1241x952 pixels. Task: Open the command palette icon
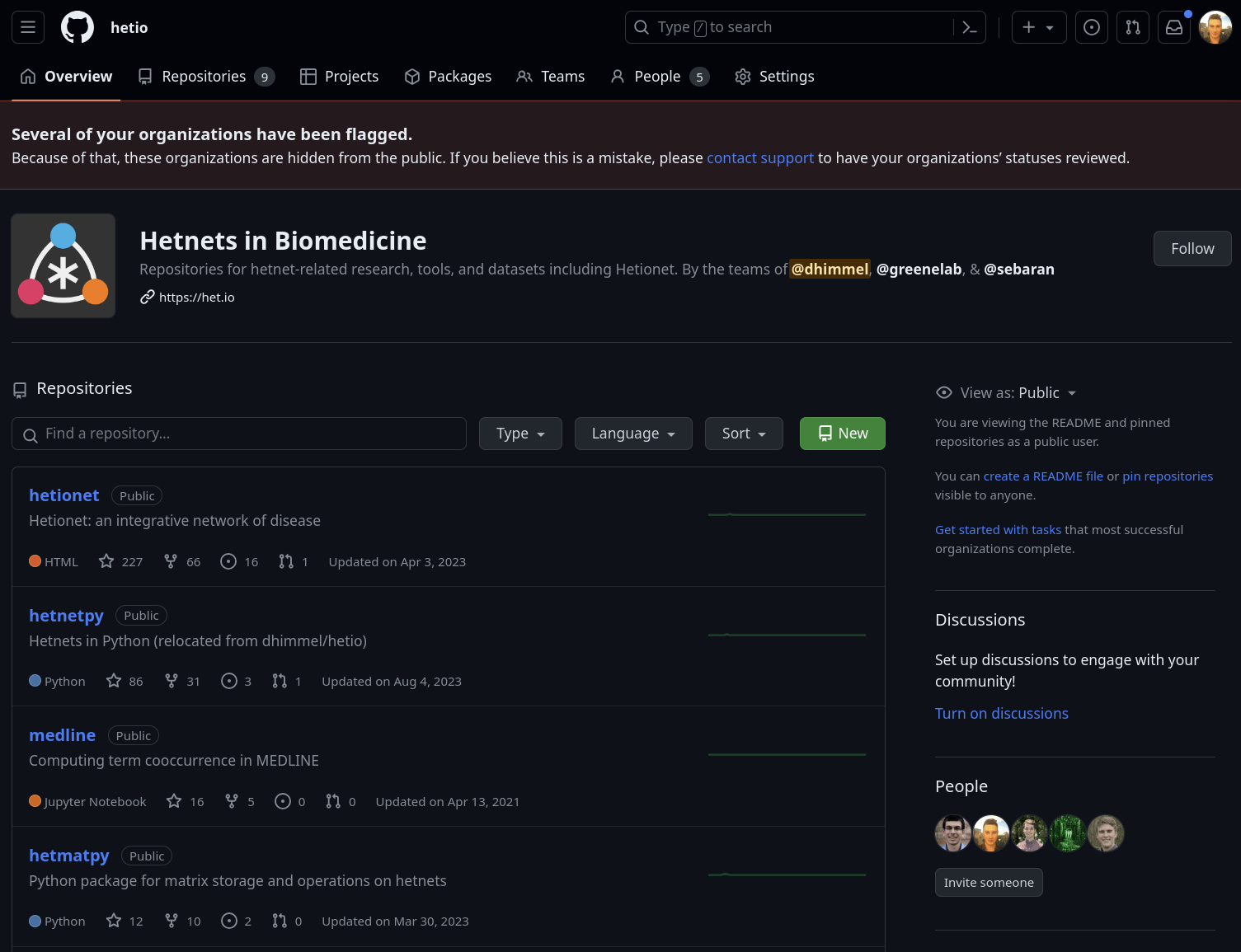[x=970, y=27]
